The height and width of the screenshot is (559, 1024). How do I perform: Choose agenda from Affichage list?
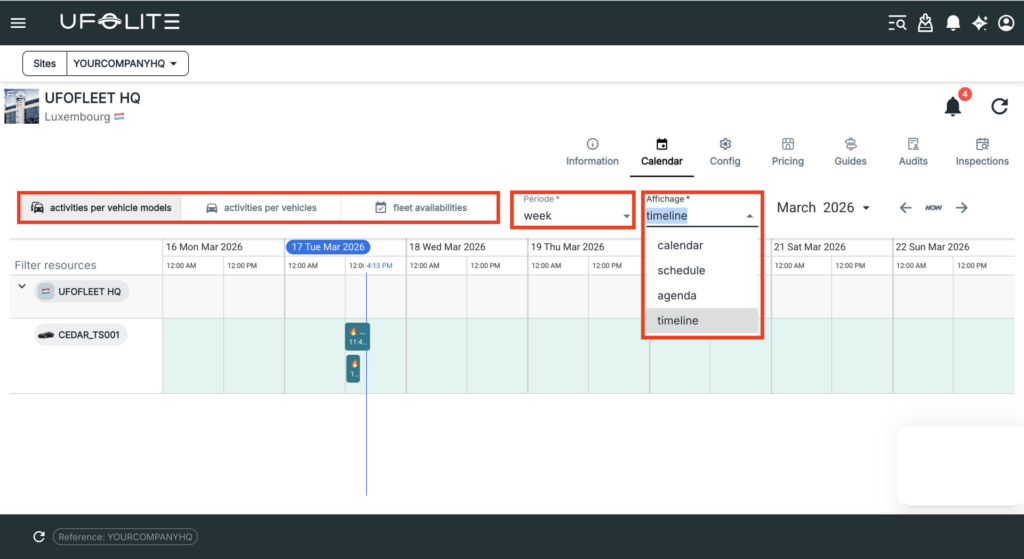tap(676, 296)
